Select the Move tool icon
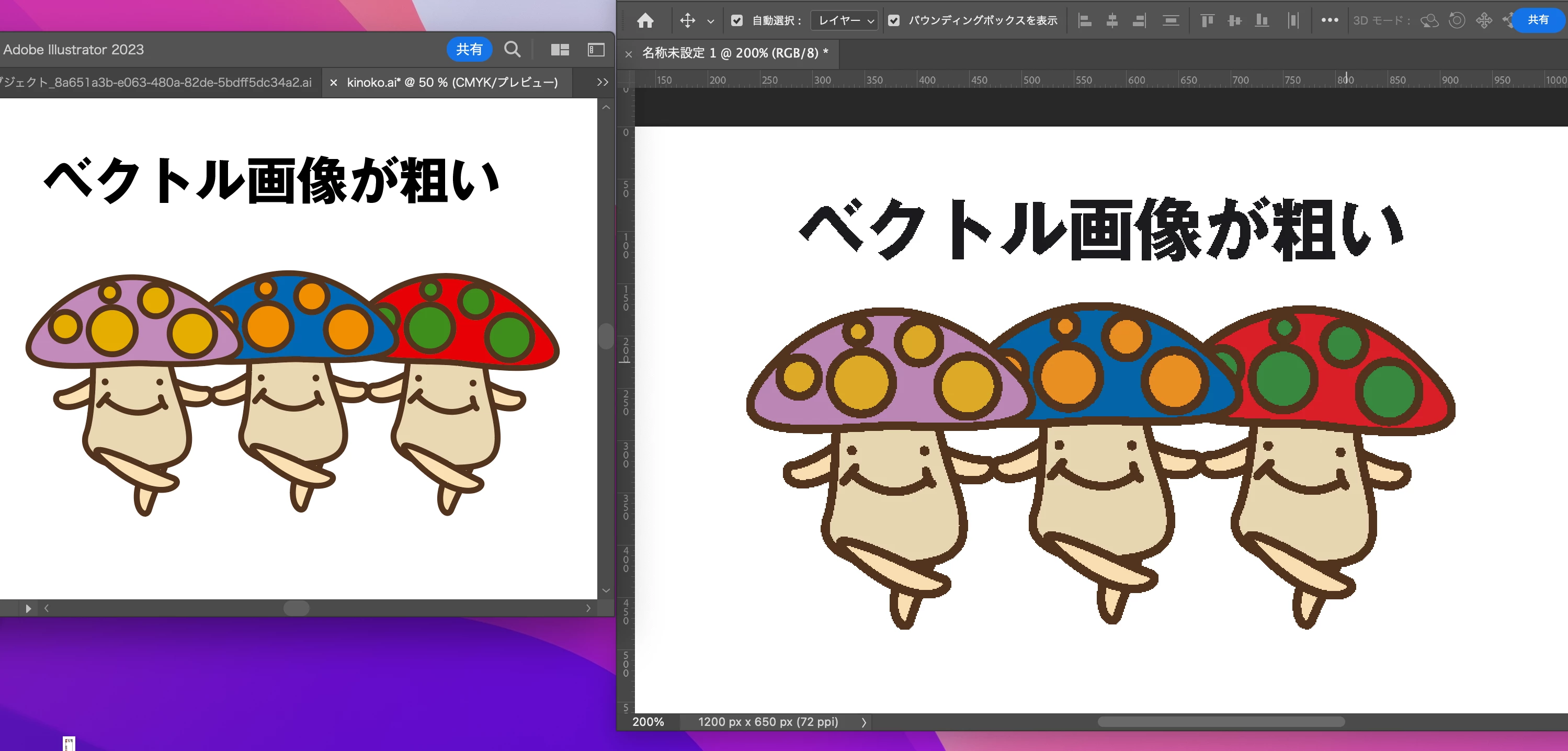Viewport: 1568px width, 751px height. pyautogui.click(x=687, y=21)
